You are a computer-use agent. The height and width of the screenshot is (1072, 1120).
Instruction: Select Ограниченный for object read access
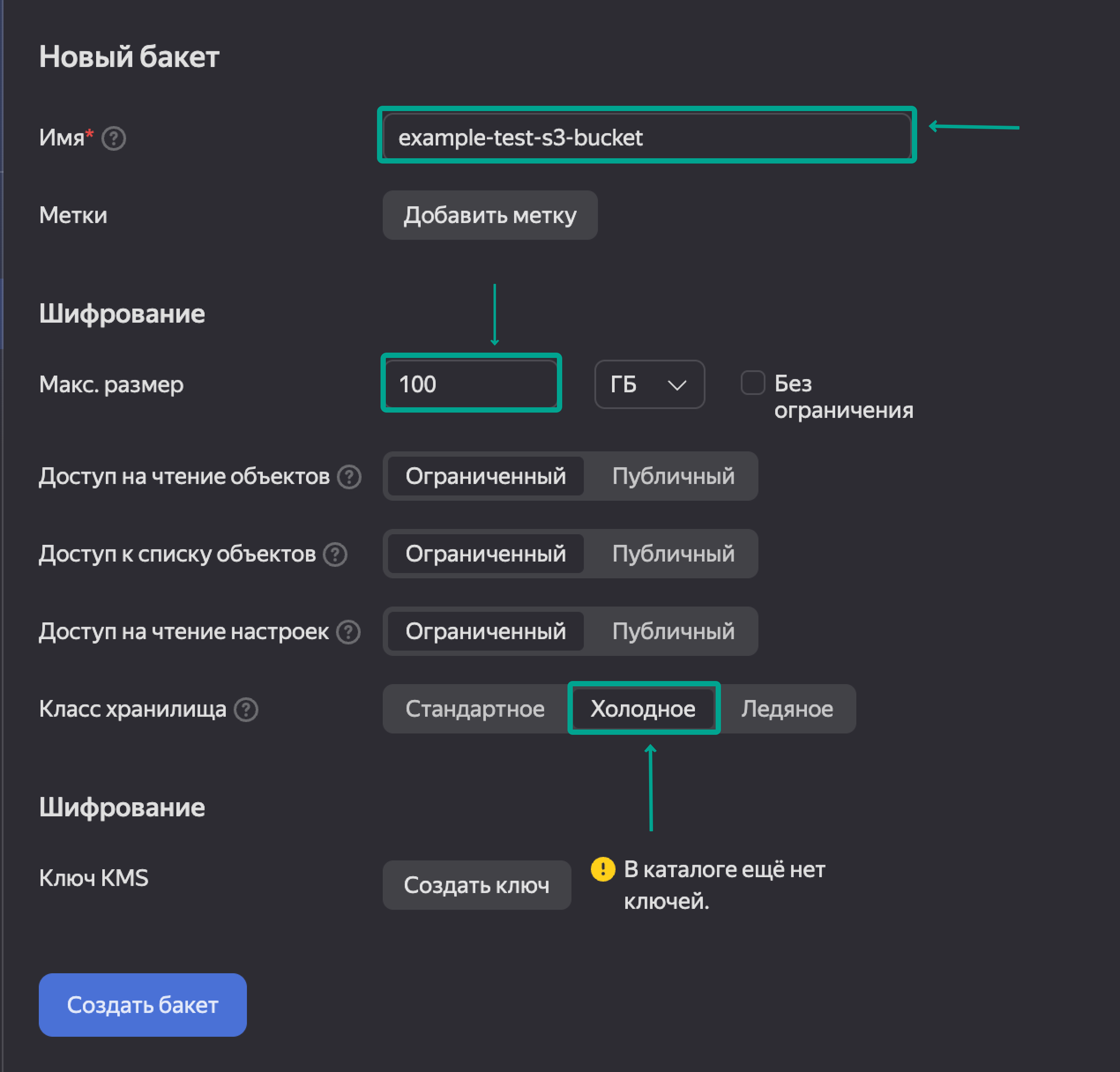(x=486, y=476)
